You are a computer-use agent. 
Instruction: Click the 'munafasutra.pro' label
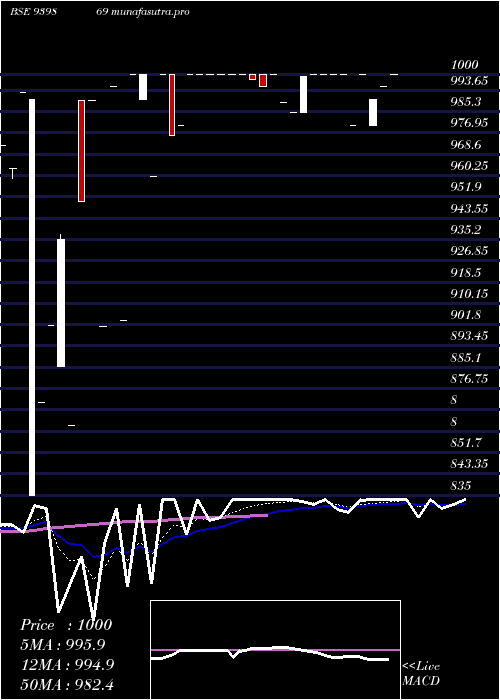[x=149, y=12]
